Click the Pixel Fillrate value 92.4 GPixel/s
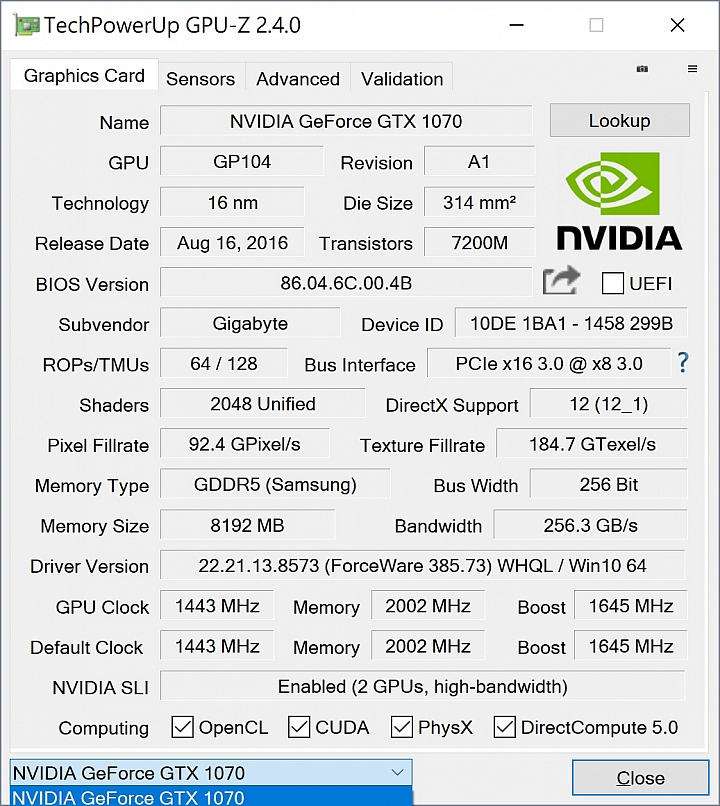The image size is (720, 806). click(x=245, y=444)
